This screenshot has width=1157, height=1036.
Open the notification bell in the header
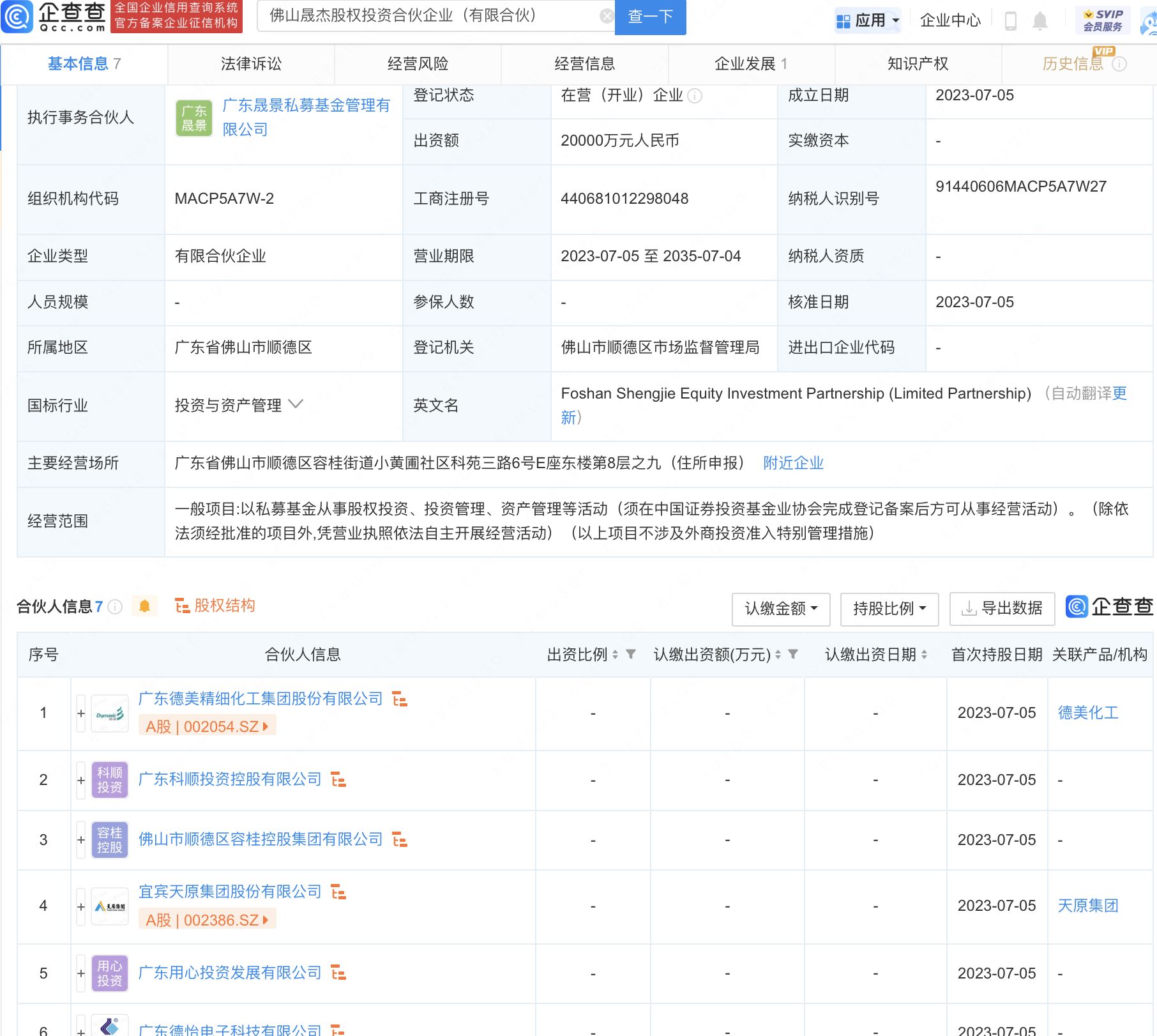coord(1040,20)
